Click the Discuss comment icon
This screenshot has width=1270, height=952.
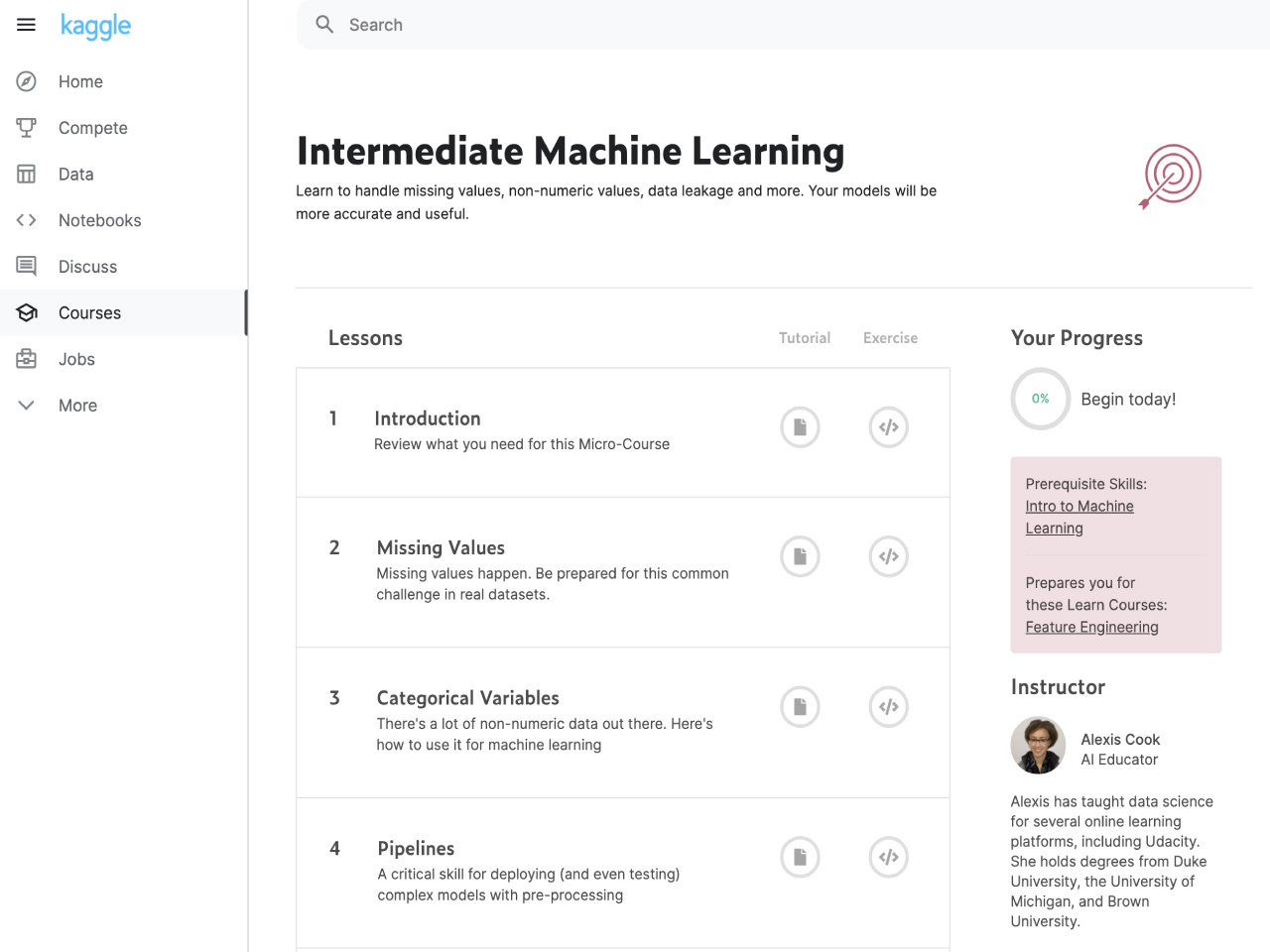[27, 266]
